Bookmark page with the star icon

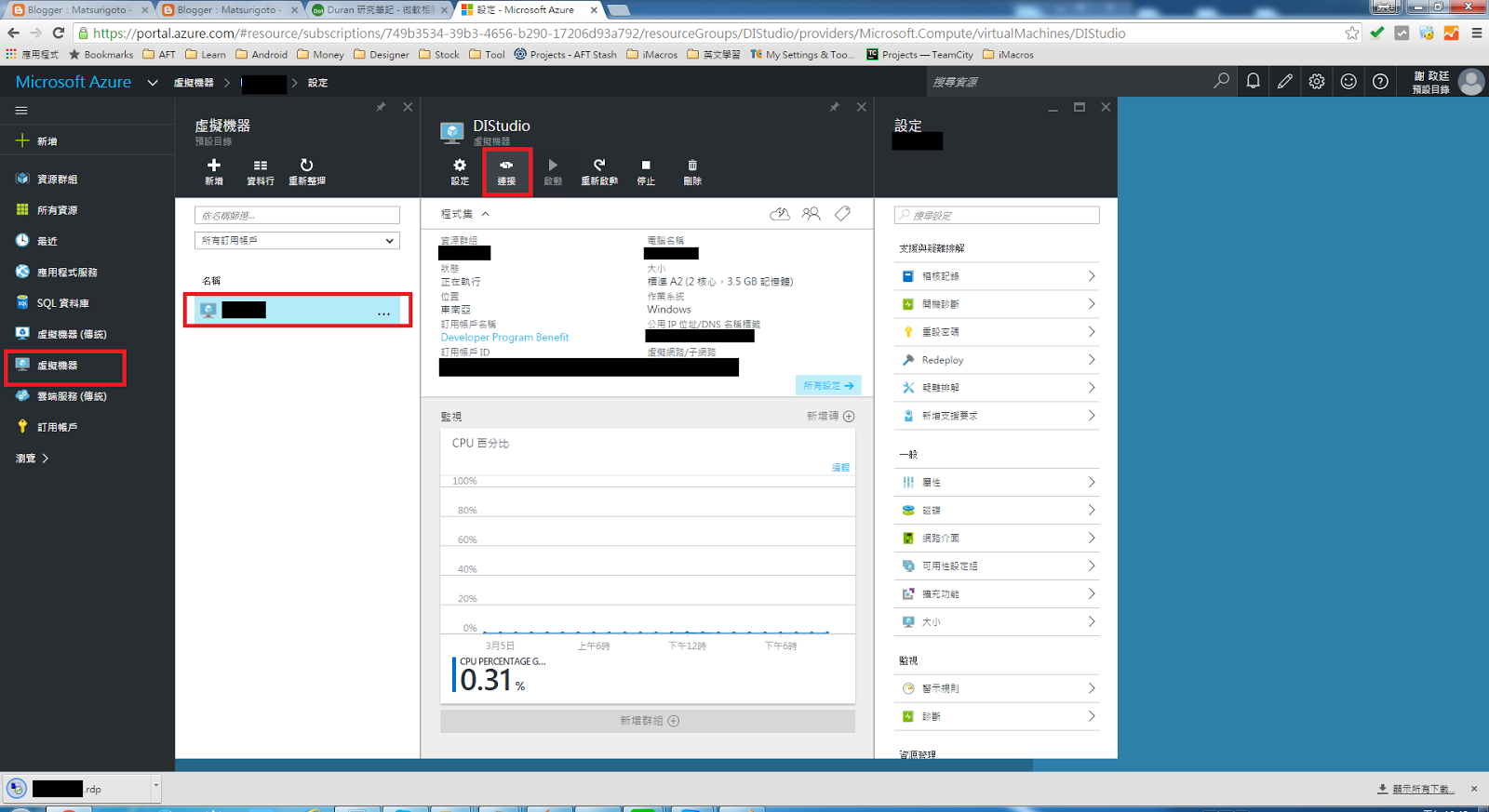click(1351, 33)
